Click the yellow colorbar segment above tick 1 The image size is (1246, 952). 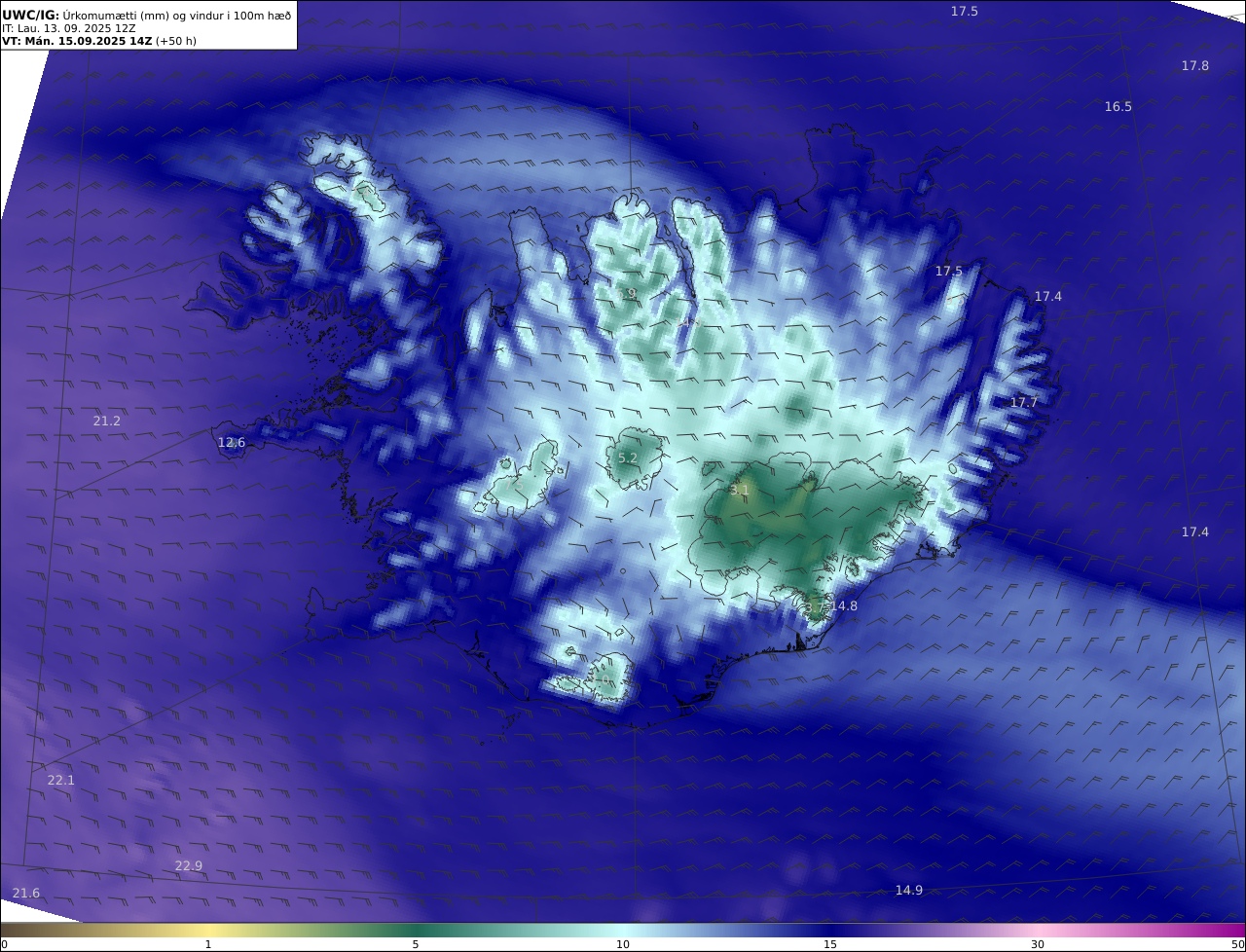[208, 931]
